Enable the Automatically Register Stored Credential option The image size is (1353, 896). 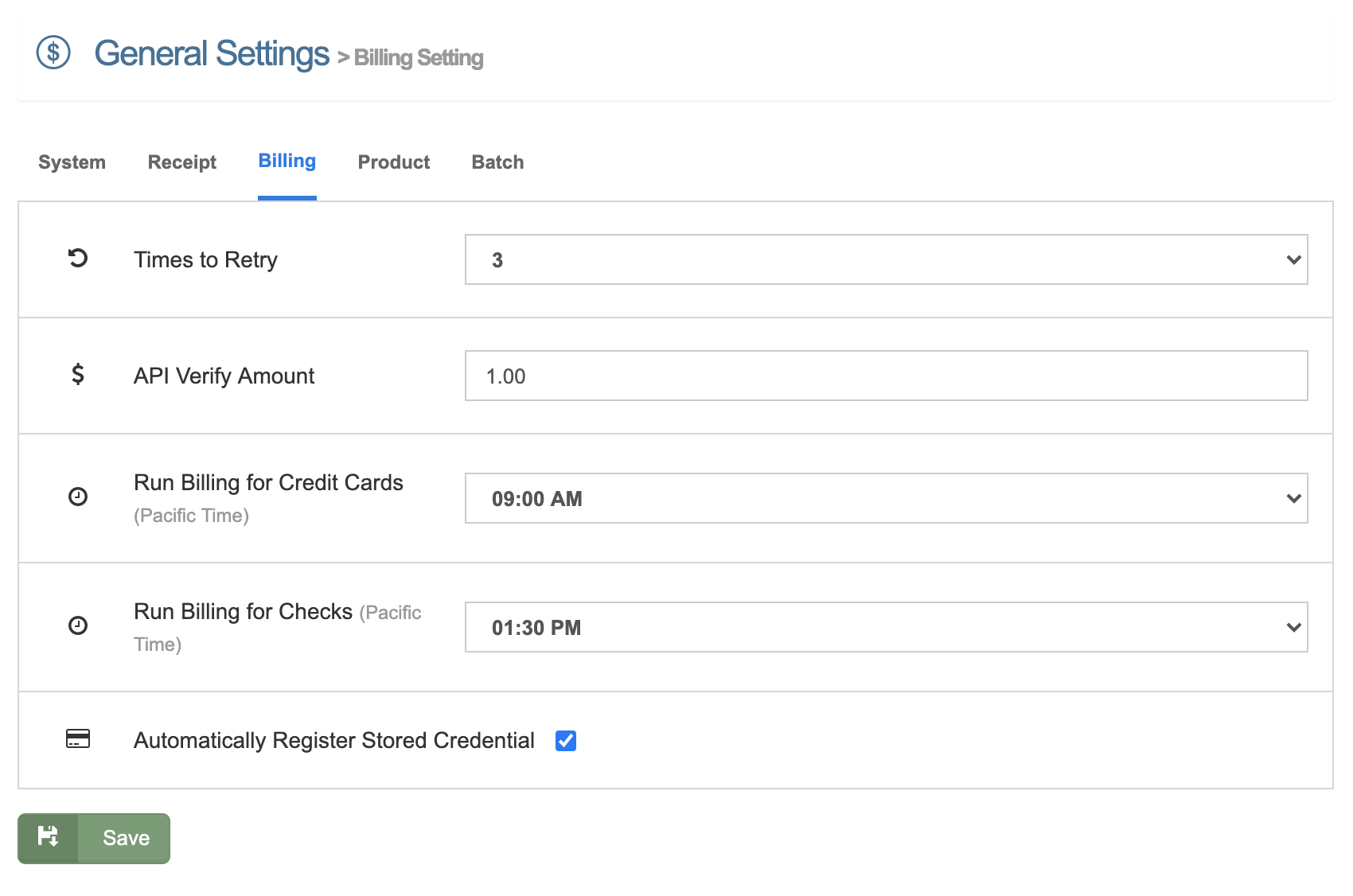(566, 741)
